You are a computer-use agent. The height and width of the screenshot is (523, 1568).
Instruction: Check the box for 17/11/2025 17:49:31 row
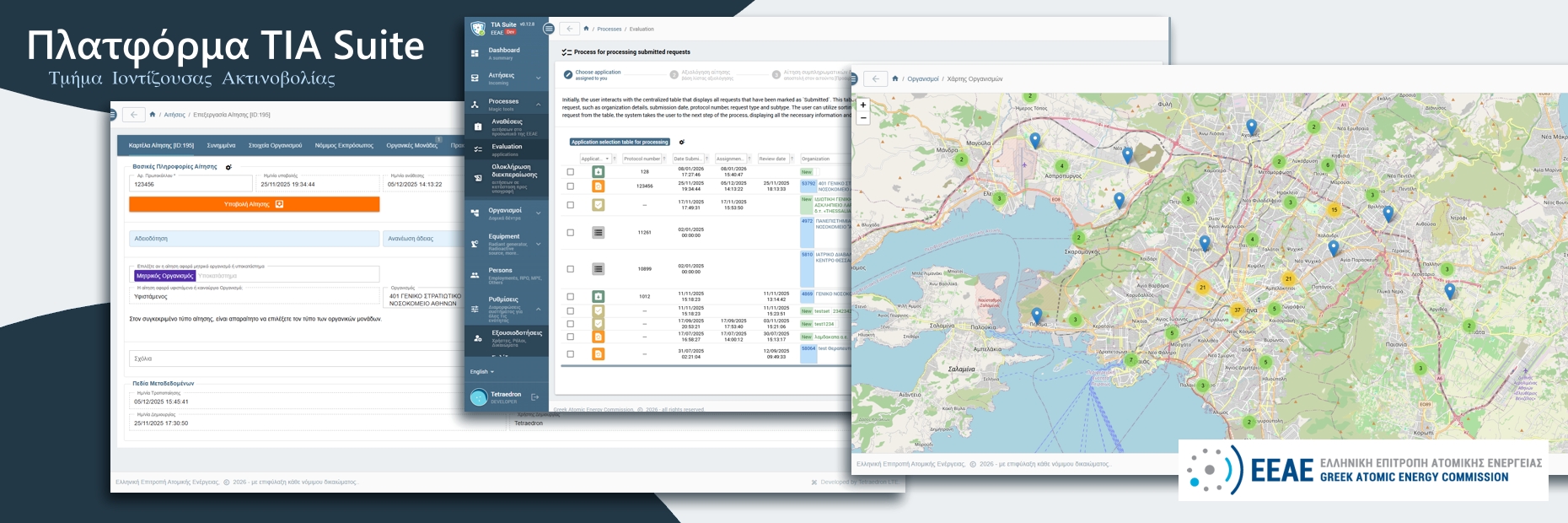pos(571,205)
